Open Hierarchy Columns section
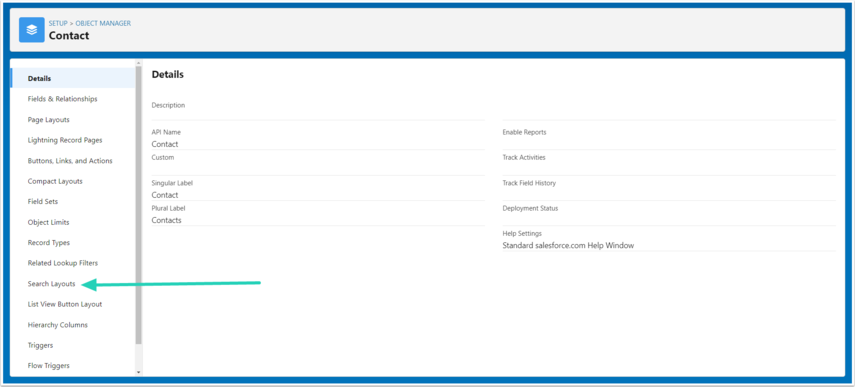 pos(57,325)
